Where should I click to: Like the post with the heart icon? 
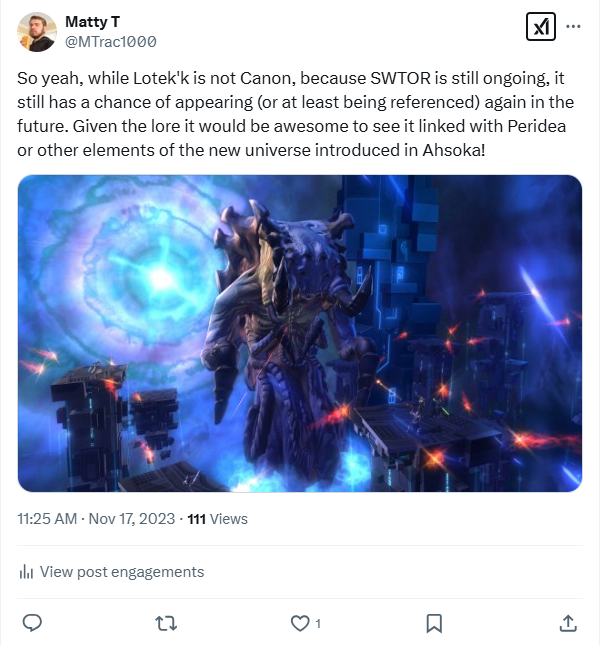point(300,623)
